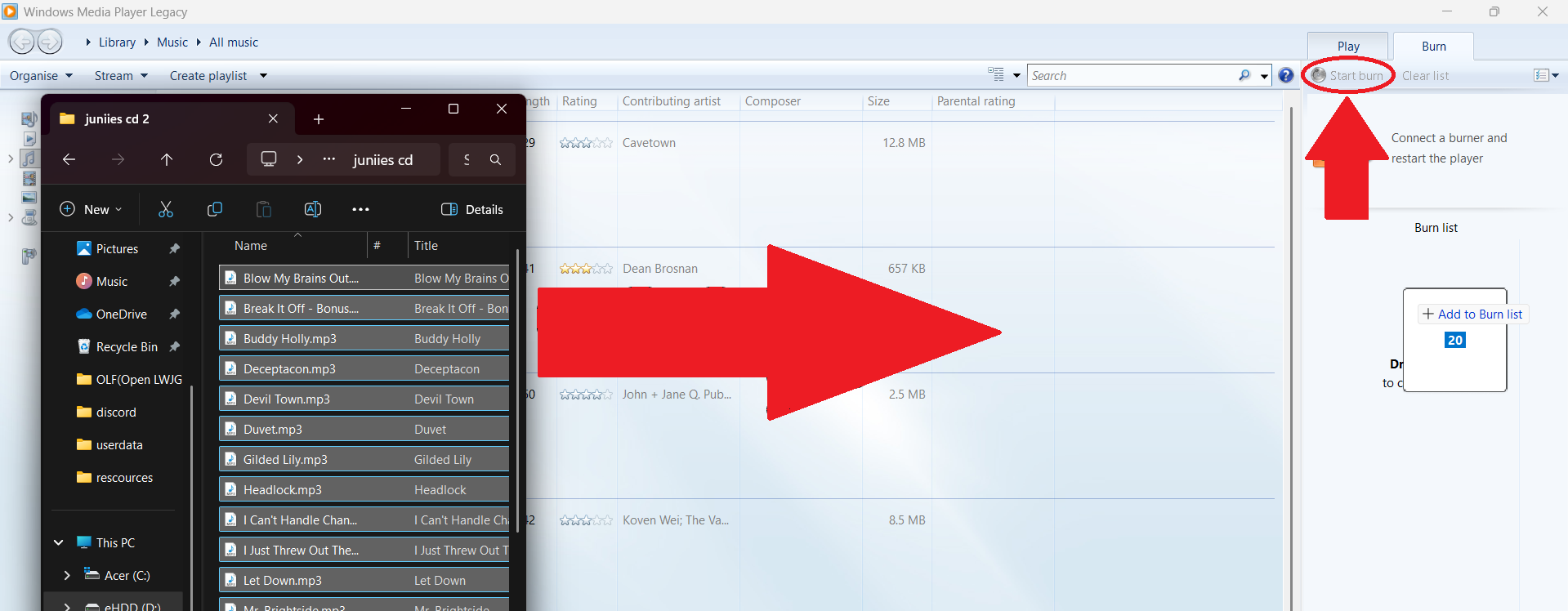Screen dimensions: 1568x611
Task: Click the Copy icon in File Explorer toolbar
Action: pyautogui.click(x=215, y=209)
